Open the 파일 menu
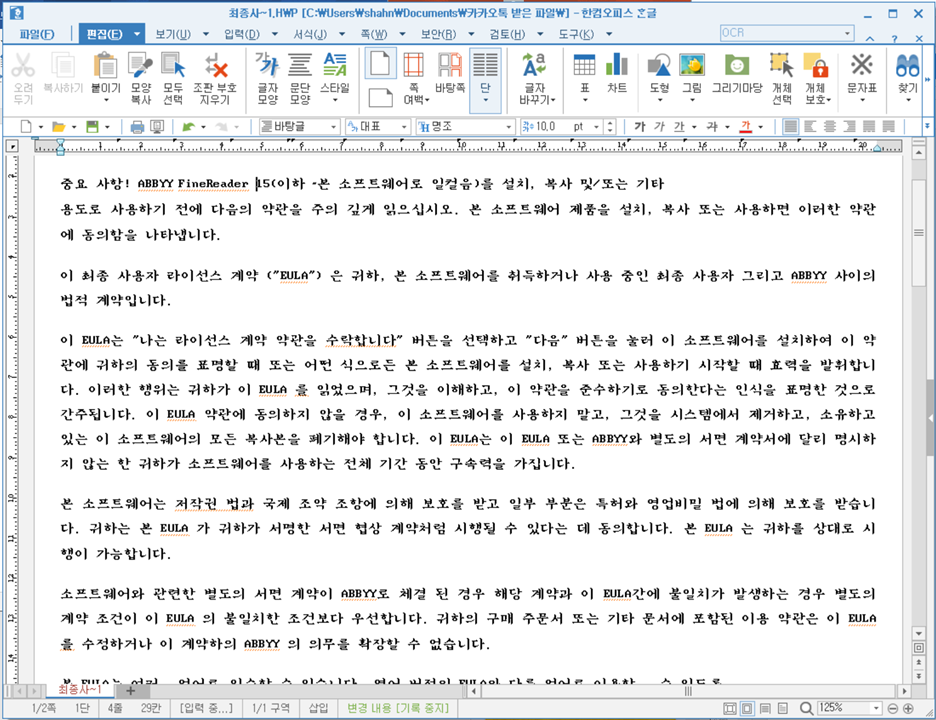936x720 pixels. (37, 35)
